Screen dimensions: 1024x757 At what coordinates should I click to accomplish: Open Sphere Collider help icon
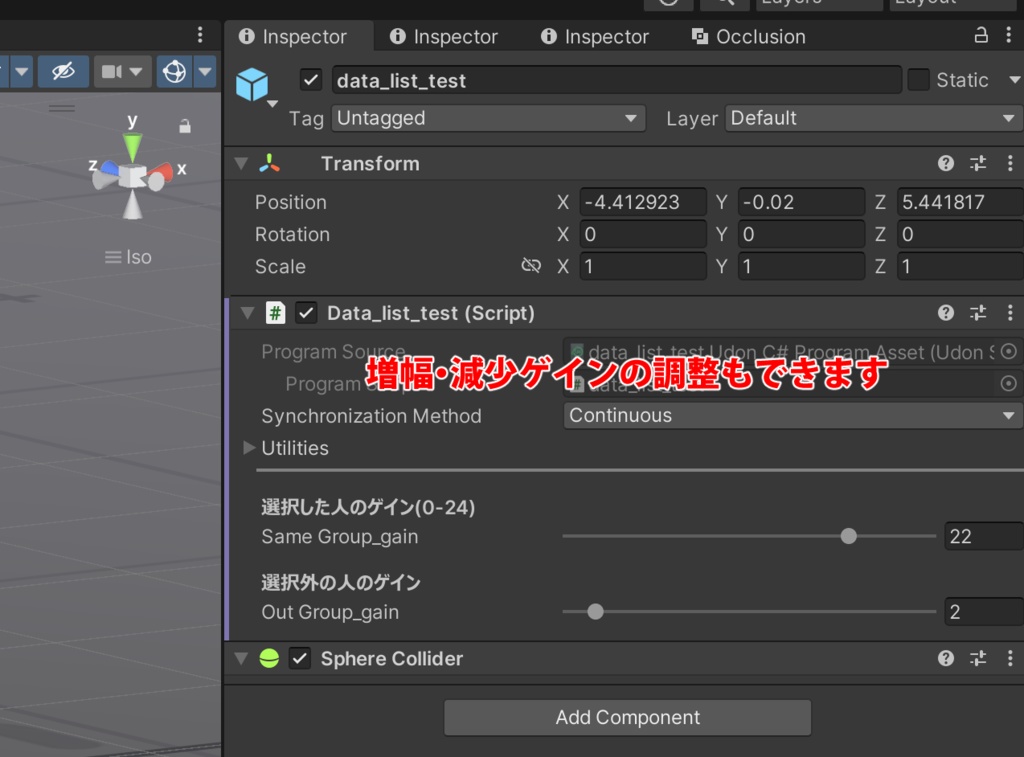pyautogui.click(x=946, y=658)
